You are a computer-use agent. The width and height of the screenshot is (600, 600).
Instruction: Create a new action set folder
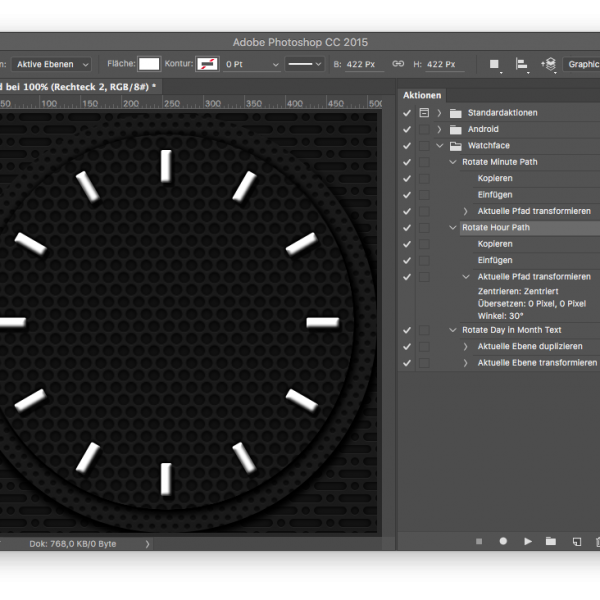pos(551,541)
